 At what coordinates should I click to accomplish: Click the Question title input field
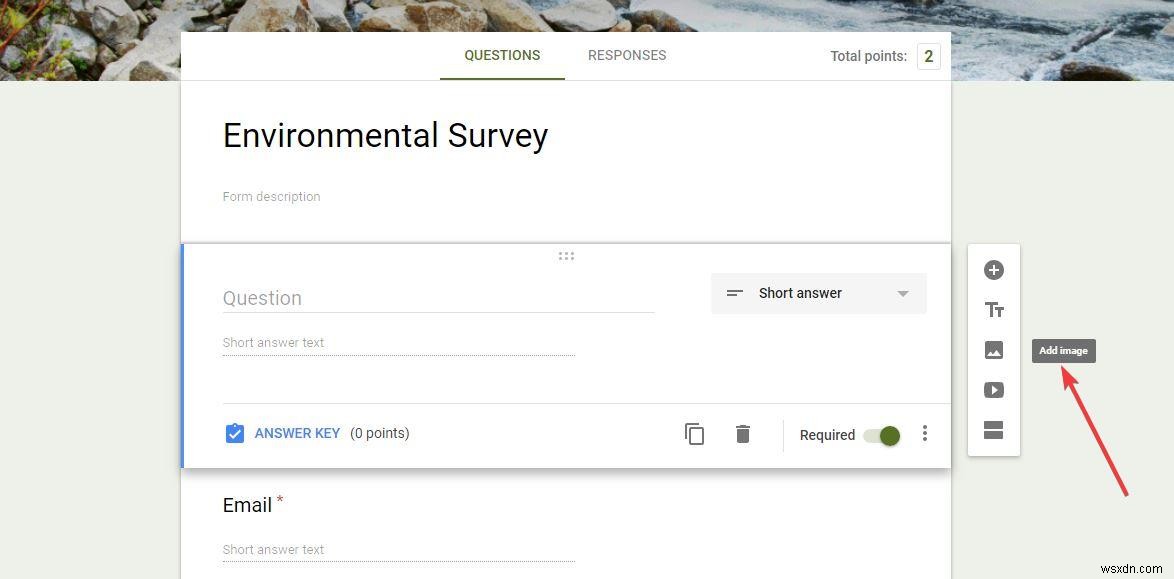(x=438, y=298)
